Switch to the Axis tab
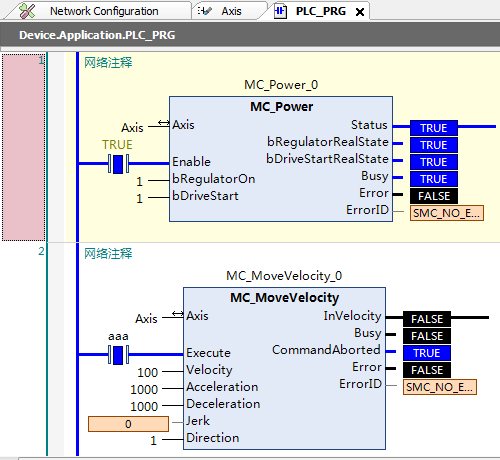500x460 pixels. [230, 11]
